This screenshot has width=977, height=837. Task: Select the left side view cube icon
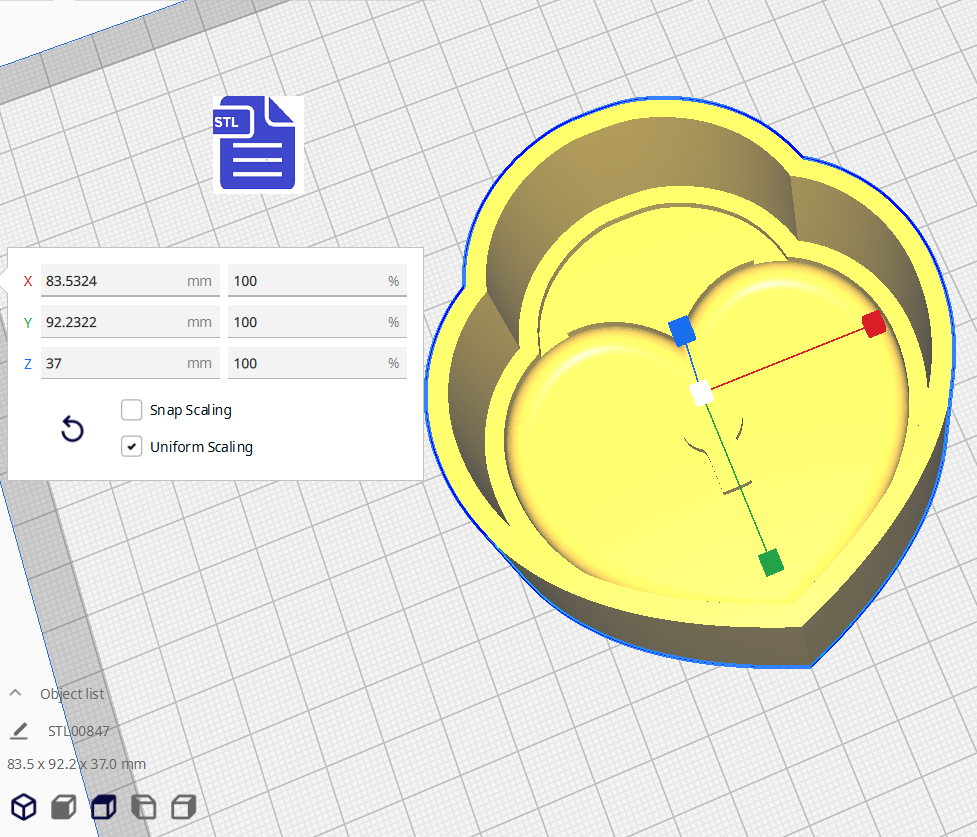(x=144, y=806)
